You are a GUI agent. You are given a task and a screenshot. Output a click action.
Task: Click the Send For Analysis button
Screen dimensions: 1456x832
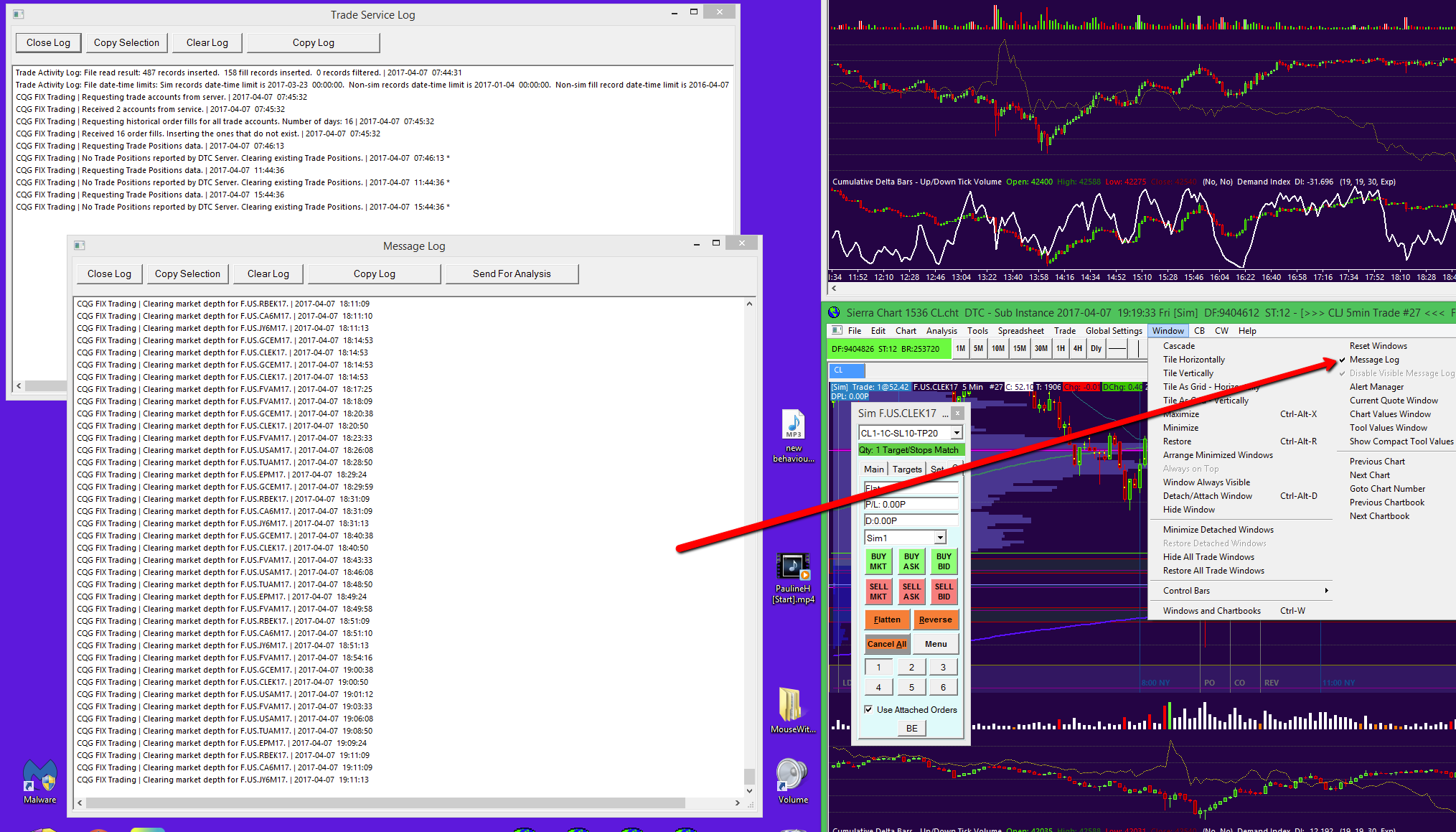tap(512, 274)
